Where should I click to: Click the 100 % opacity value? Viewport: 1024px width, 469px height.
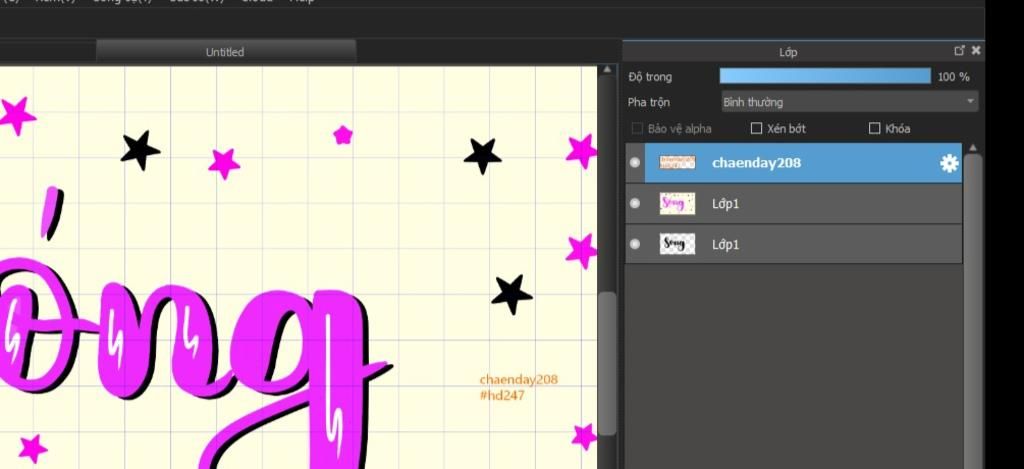point(953,77)
